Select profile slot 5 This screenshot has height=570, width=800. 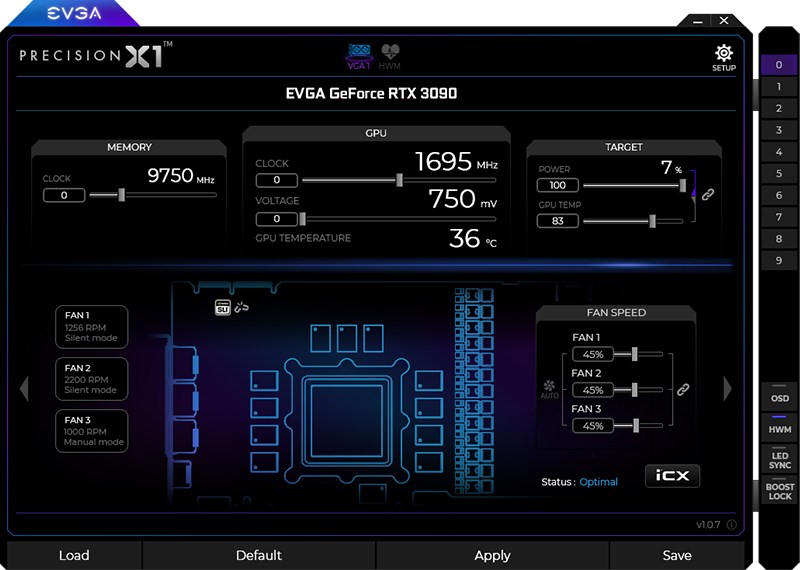tap(779, 174)
